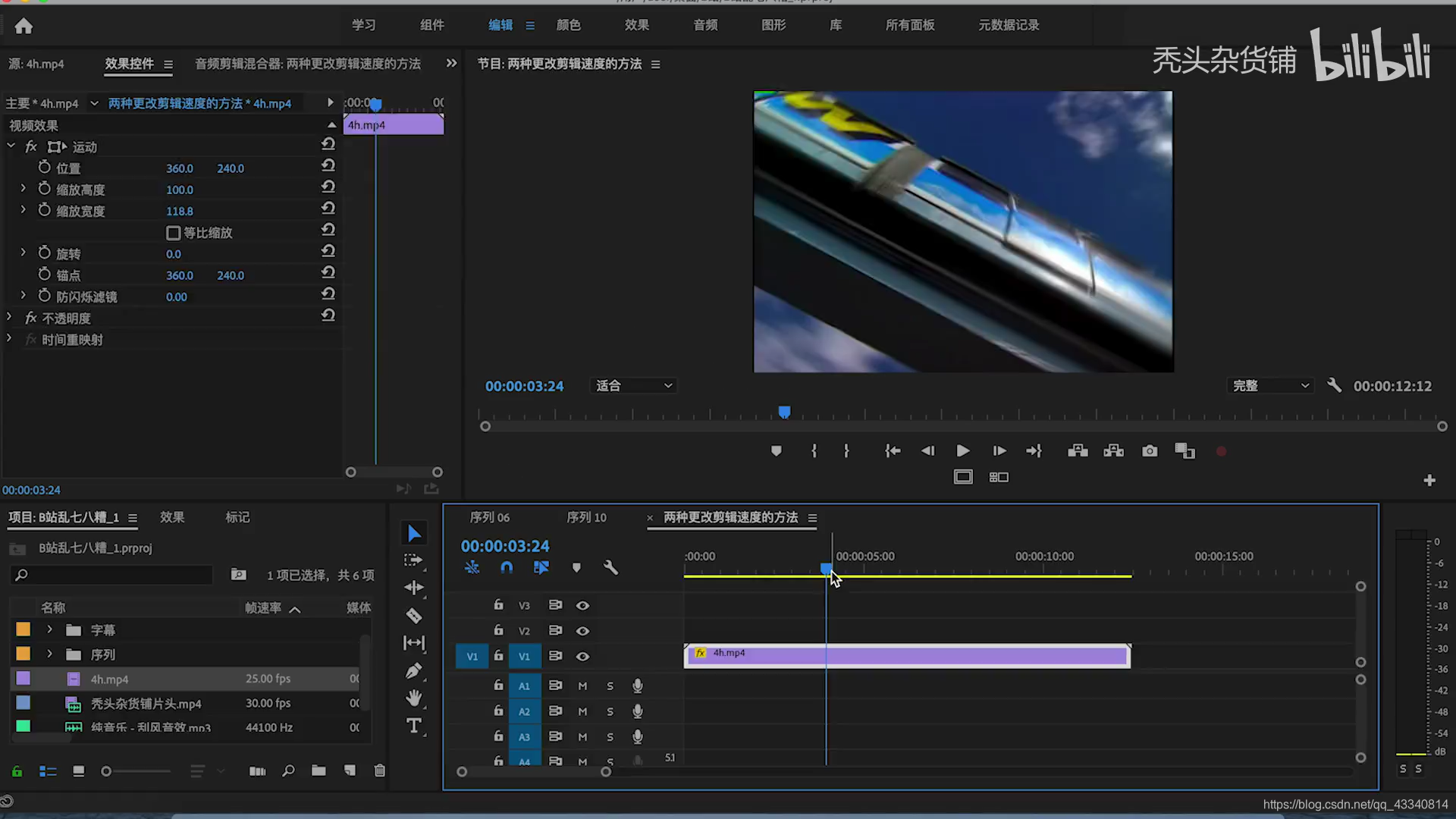This screenshot has height=819, width=1456.
Task: Select the Ripple Edit tool
Action: click(413, 588)
